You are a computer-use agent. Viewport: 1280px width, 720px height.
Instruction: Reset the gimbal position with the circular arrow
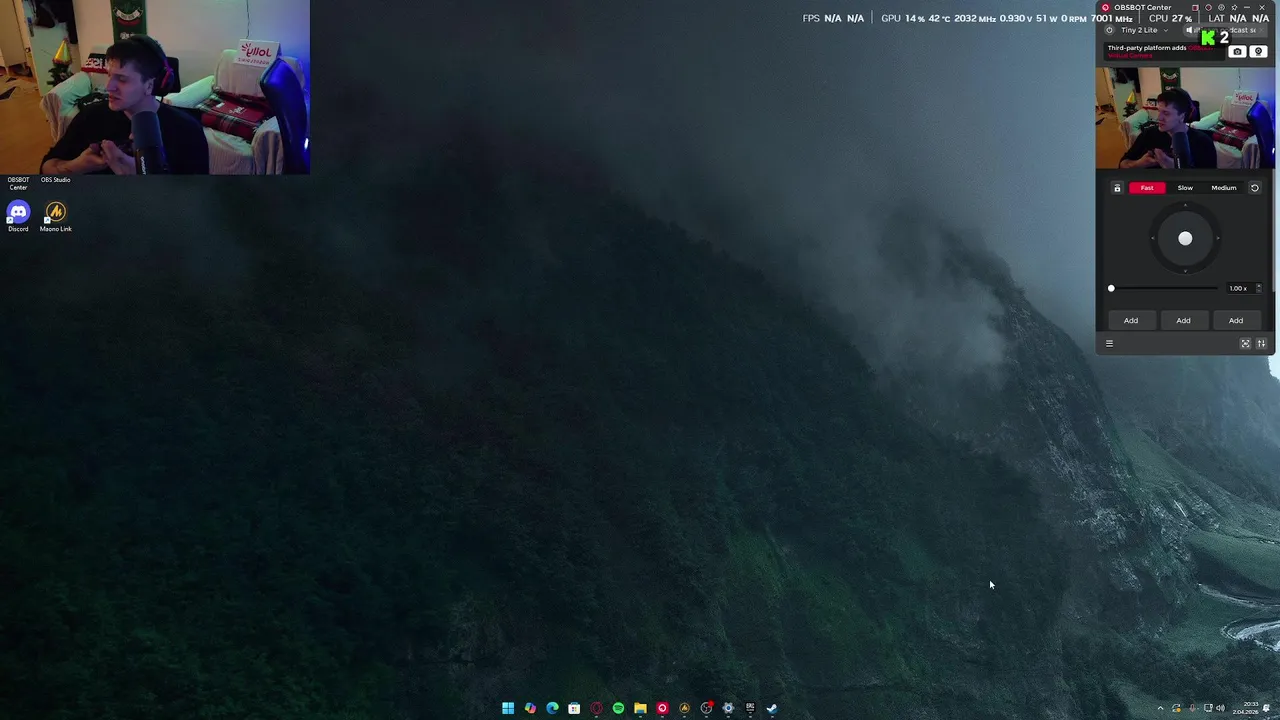point(1255,188)
